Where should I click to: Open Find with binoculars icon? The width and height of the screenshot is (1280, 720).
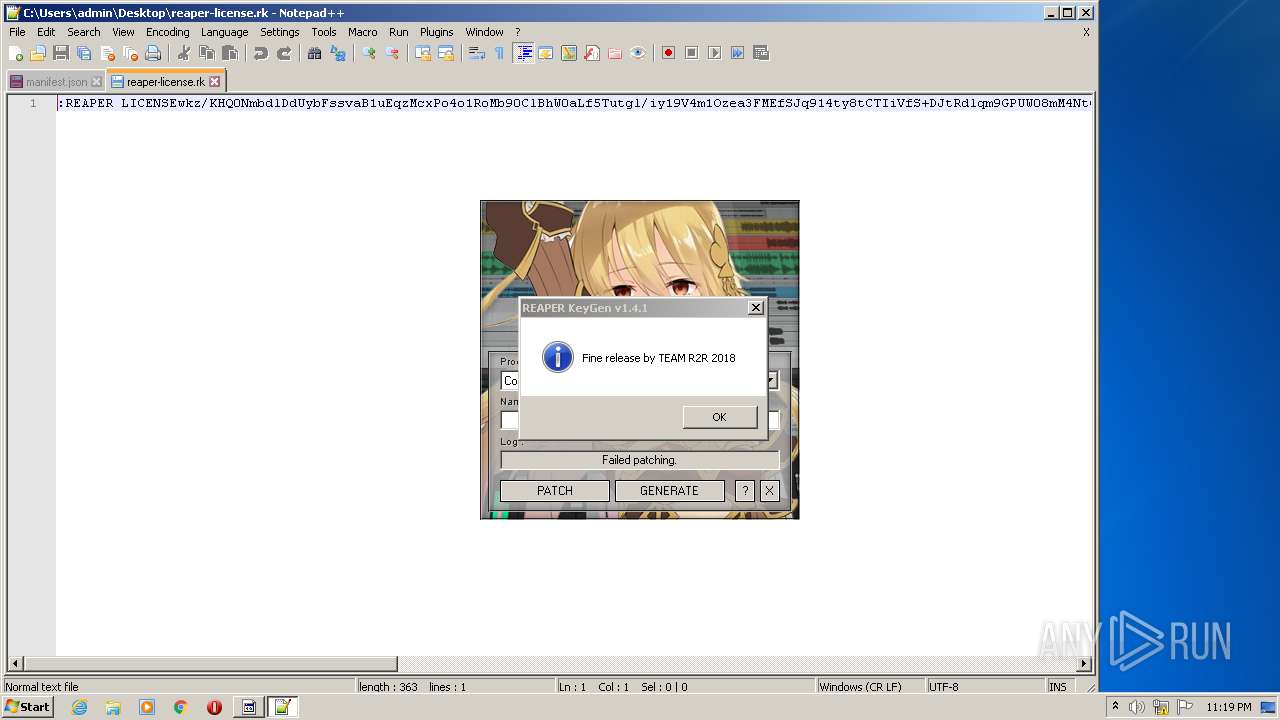tap(315, 53)
